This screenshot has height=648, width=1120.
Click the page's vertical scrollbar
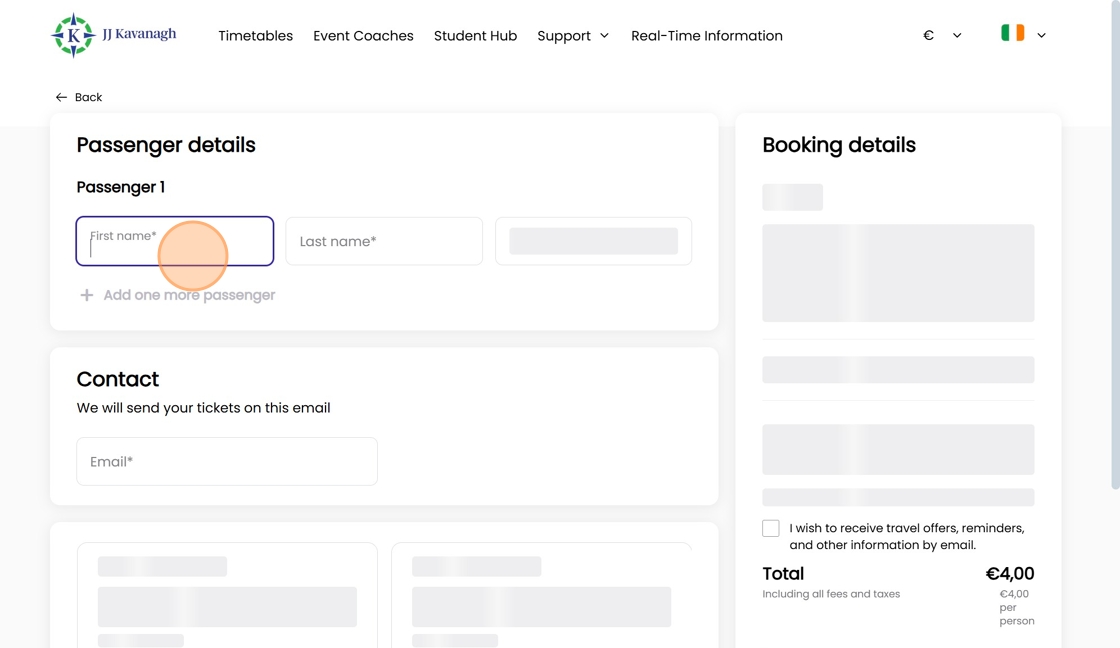click(x=1115, y=250)
